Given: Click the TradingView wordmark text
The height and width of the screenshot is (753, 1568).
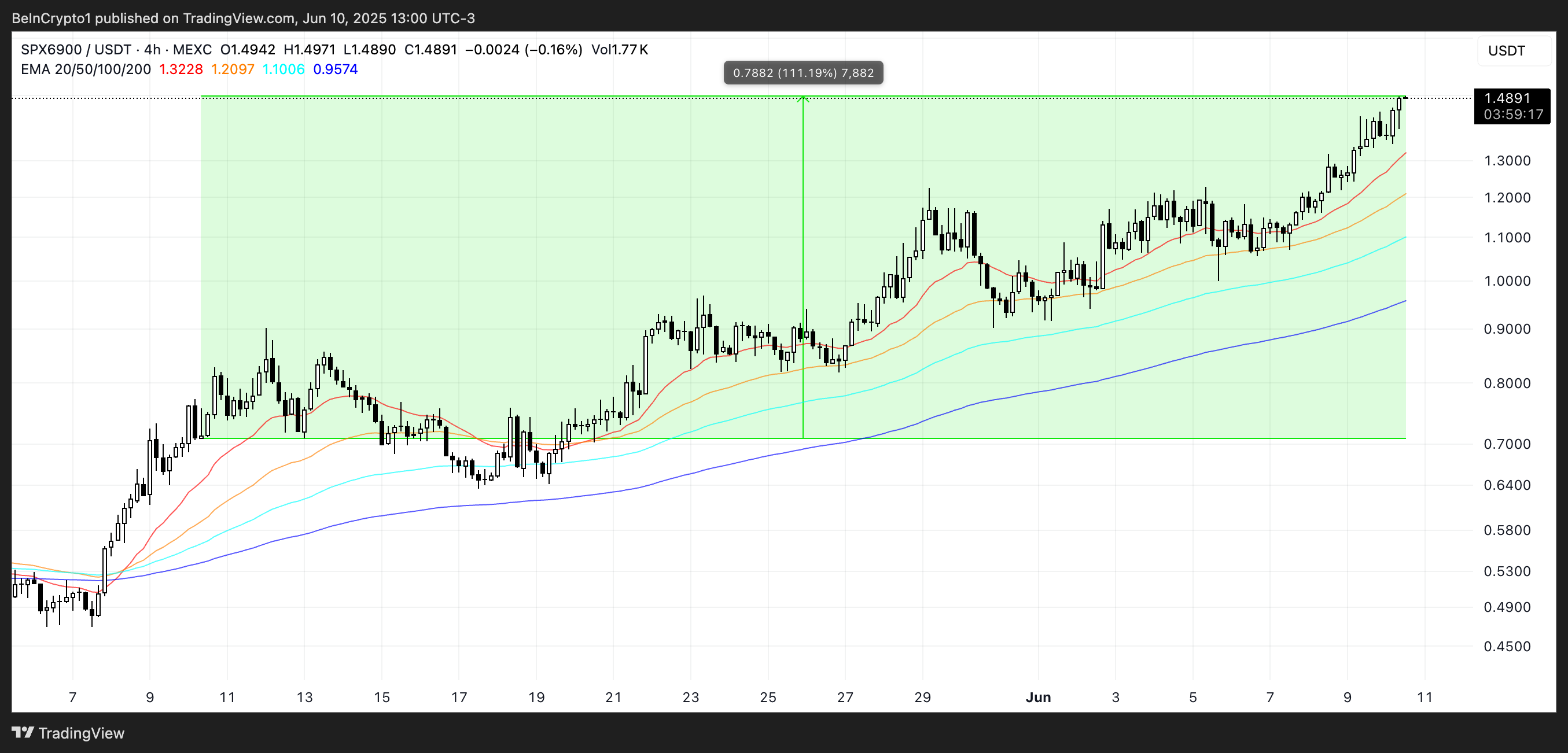Looking at the screenshot, I should click(x=81, y=733).
